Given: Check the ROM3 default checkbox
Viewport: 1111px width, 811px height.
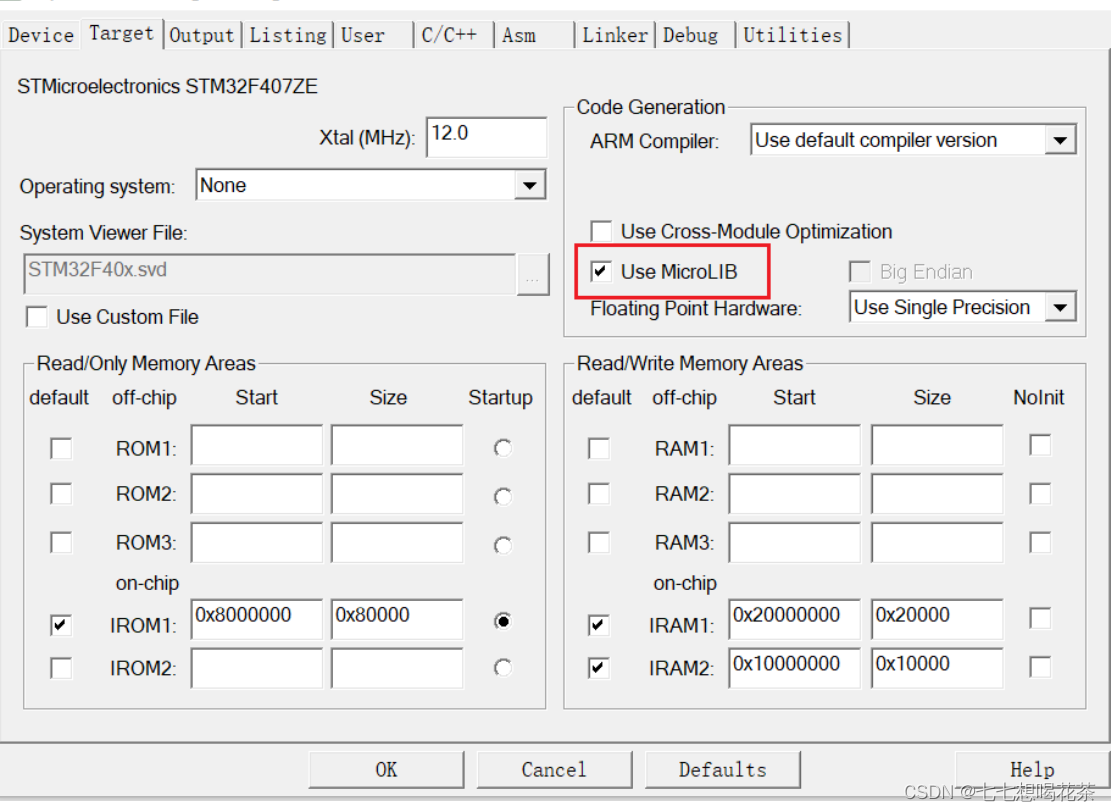Looking at the screenshot, I should 61,543.
